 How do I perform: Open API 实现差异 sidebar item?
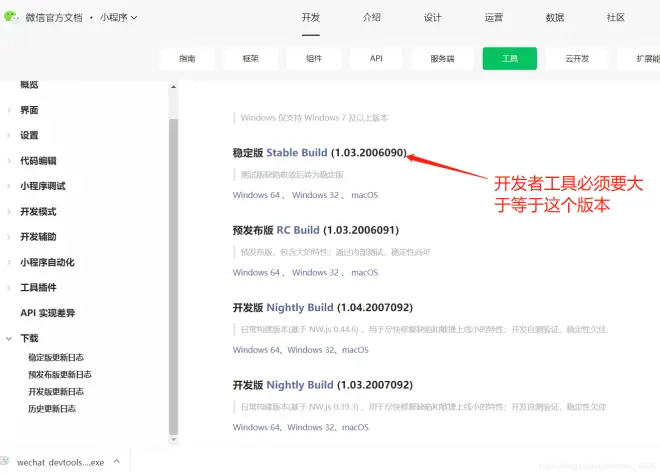pyautogui.click(x=48, y=313)
